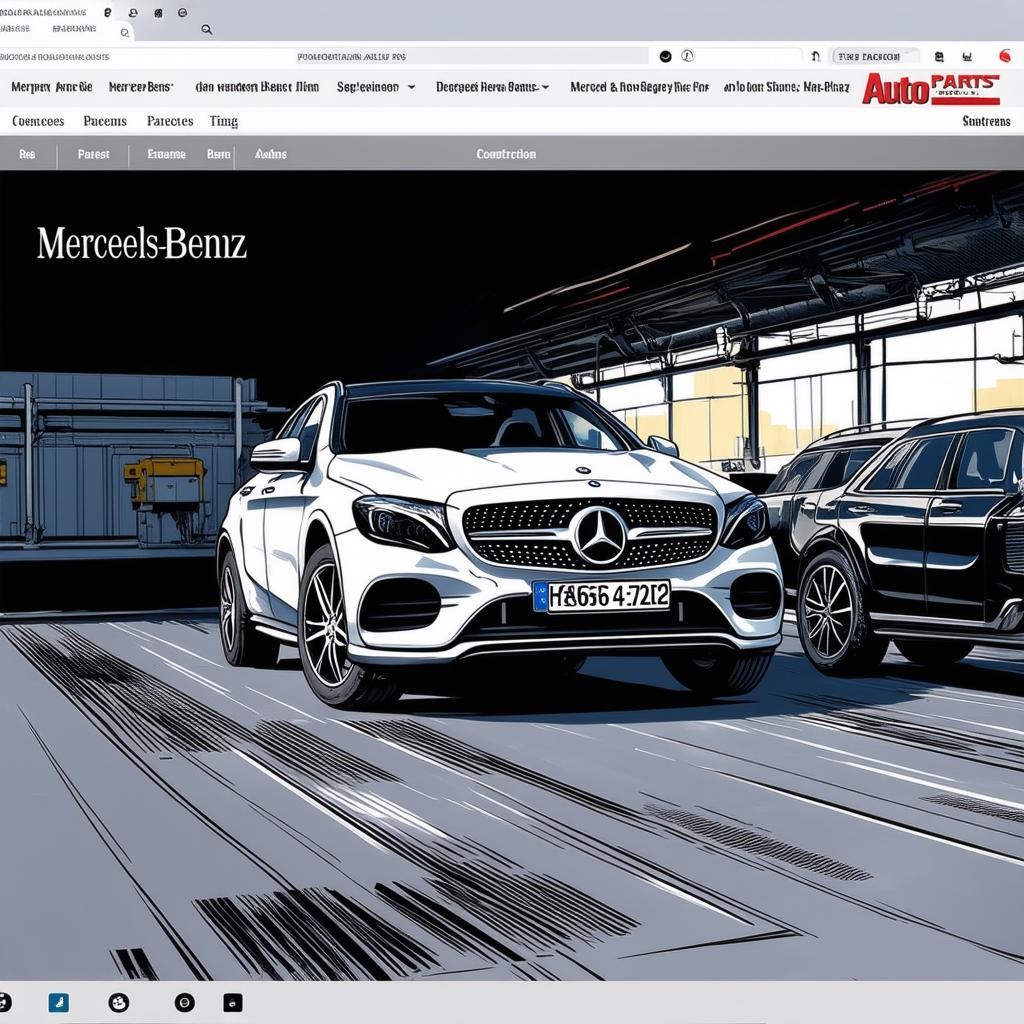
Task: Open the Merpax Anerdie menu item
Action: click(52, 88)
